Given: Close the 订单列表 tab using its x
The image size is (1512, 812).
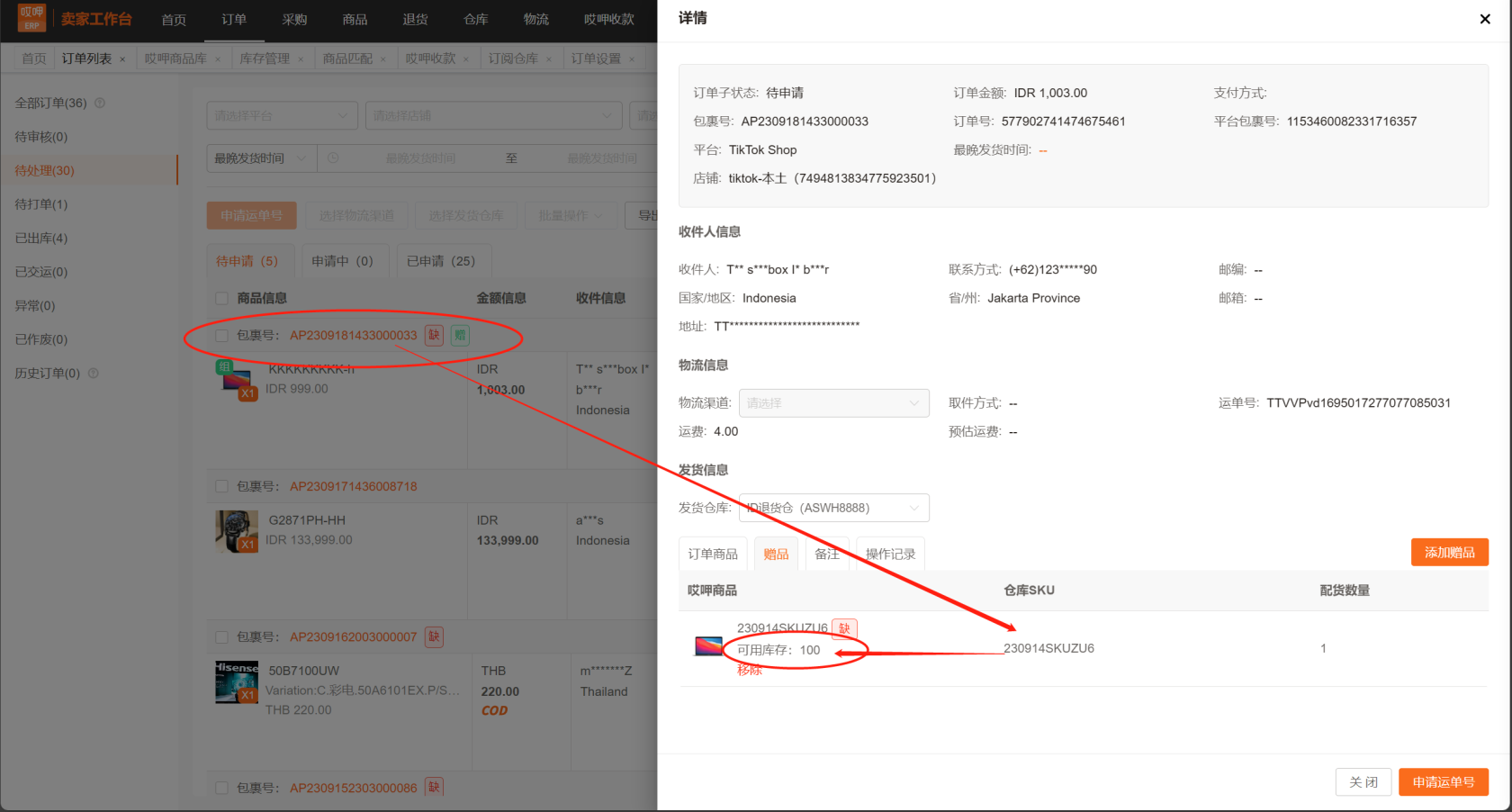Looking at the screenshot, I should (122, 59).
